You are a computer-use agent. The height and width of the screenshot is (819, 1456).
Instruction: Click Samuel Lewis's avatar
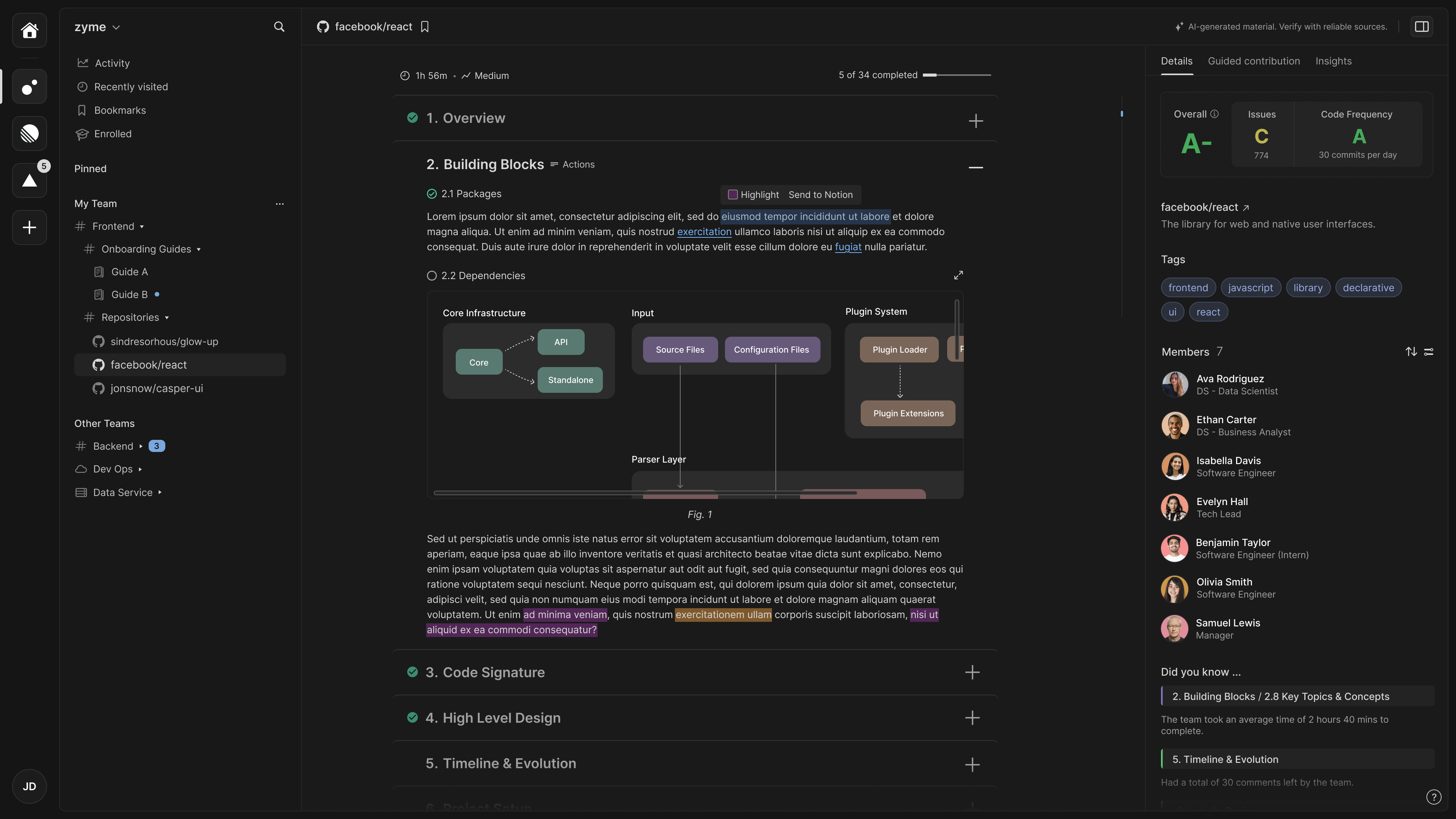coord(1175,629)
